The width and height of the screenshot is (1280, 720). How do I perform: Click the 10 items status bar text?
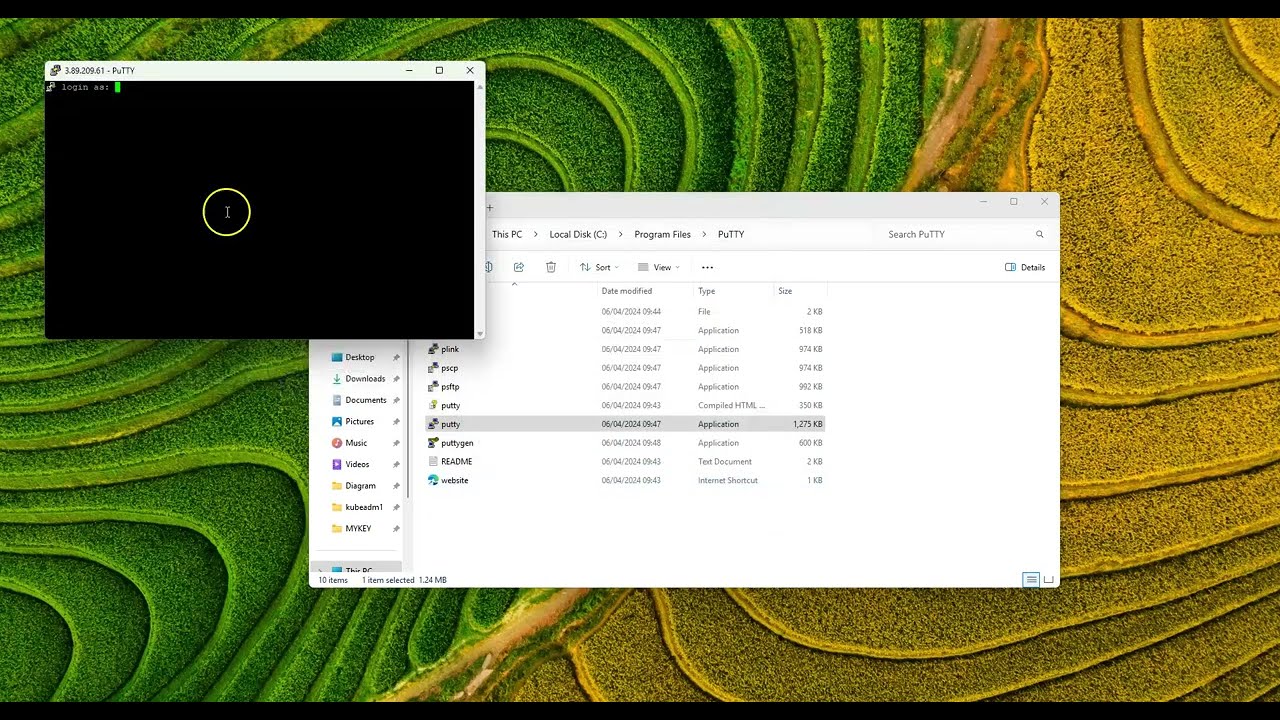(333, 580)
